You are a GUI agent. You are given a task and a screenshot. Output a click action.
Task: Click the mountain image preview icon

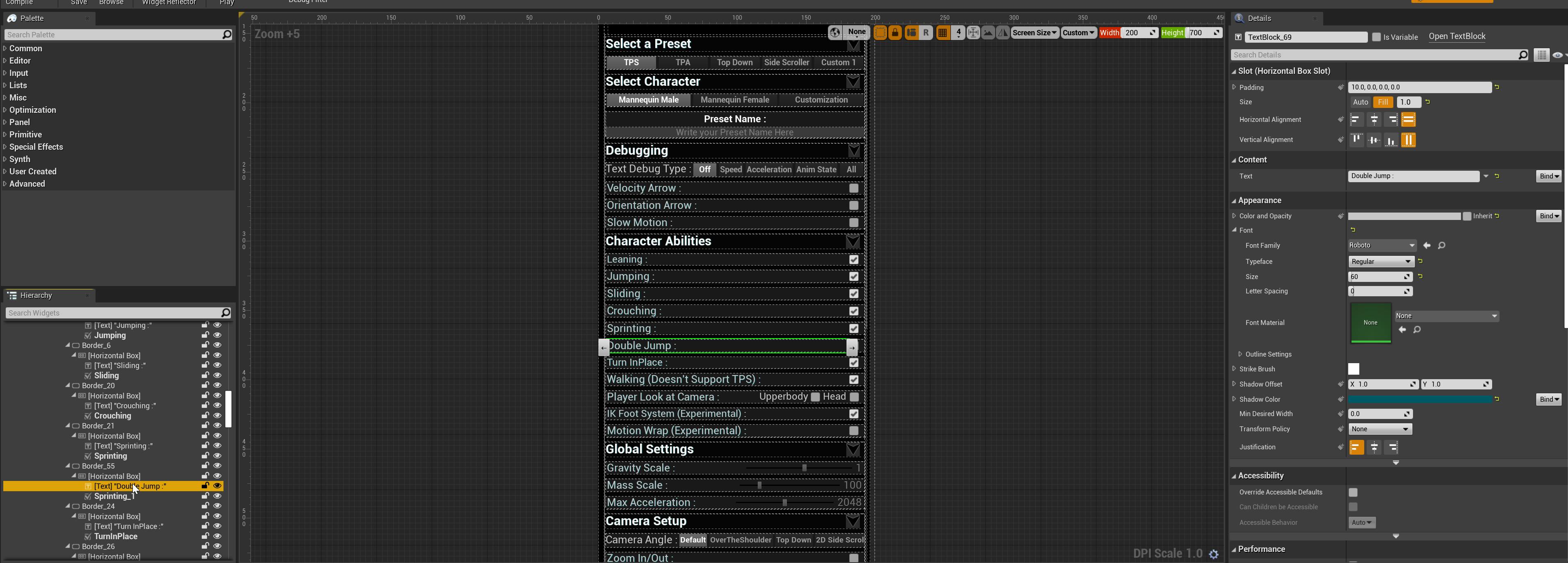pyautogui.click(x=989, y=33)
